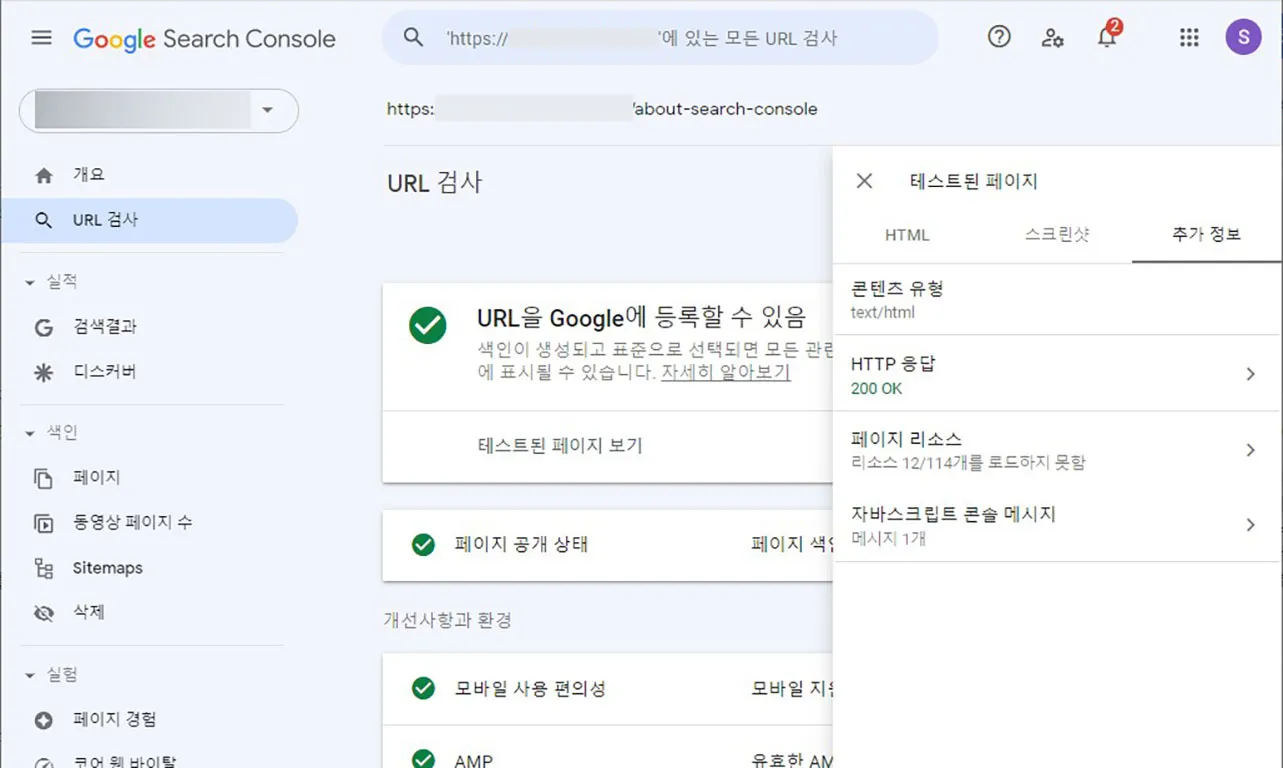The image size is (1283, 768).
Task: Click the sitemap icon beside Sitemaps
Action: [x=43, y=568]
